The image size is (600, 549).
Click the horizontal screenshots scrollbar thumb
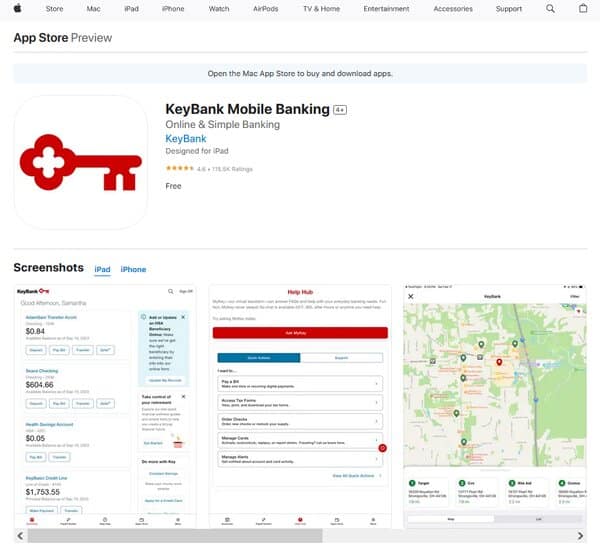(x=175, y=536)
